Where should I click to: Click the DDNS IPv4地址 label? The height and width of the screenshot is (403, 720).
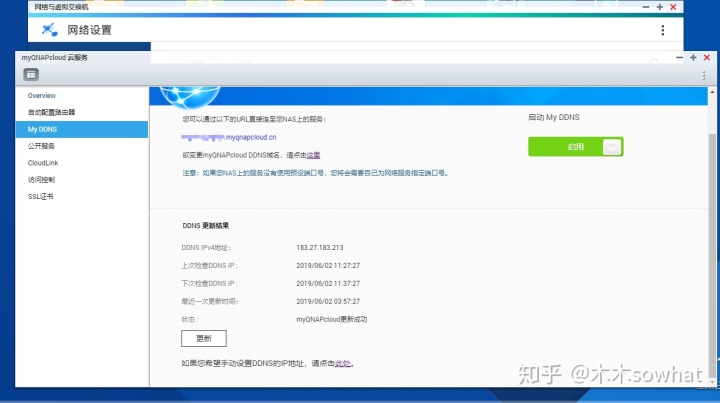[206, 247]
